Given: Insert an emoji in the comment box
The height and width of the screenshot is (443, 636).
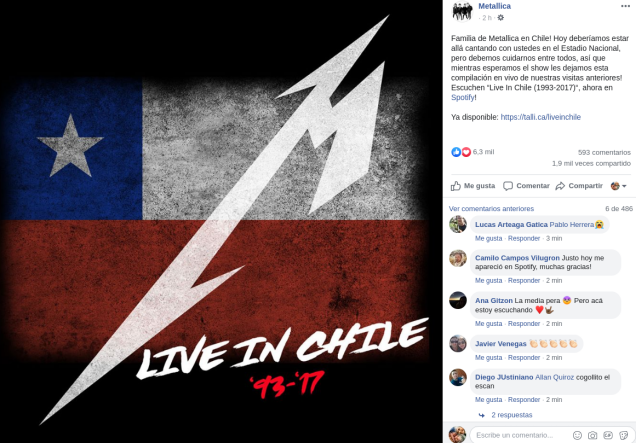Looking at the screenshot, I should 577,435.
